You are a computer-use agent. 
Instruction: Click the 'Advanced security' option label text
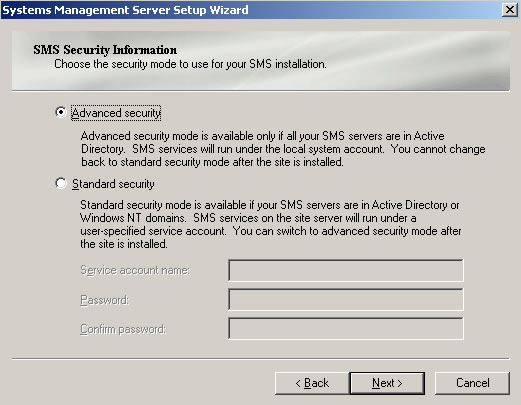[x=116, y=113]
